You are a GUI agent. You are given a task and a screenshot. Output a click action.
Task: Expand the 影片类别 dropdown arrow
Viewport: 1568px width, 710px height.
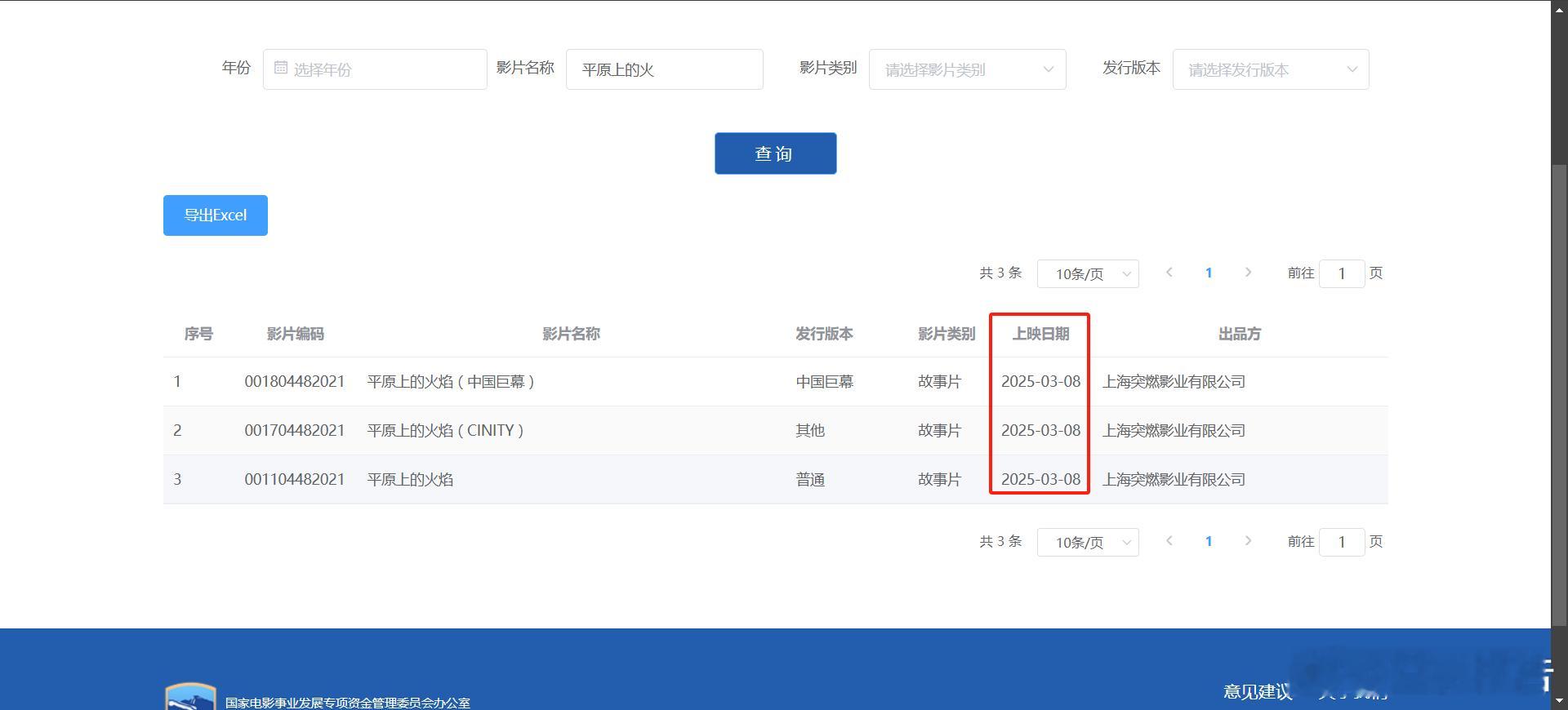pyautogui.click(x=1049, y=69)
